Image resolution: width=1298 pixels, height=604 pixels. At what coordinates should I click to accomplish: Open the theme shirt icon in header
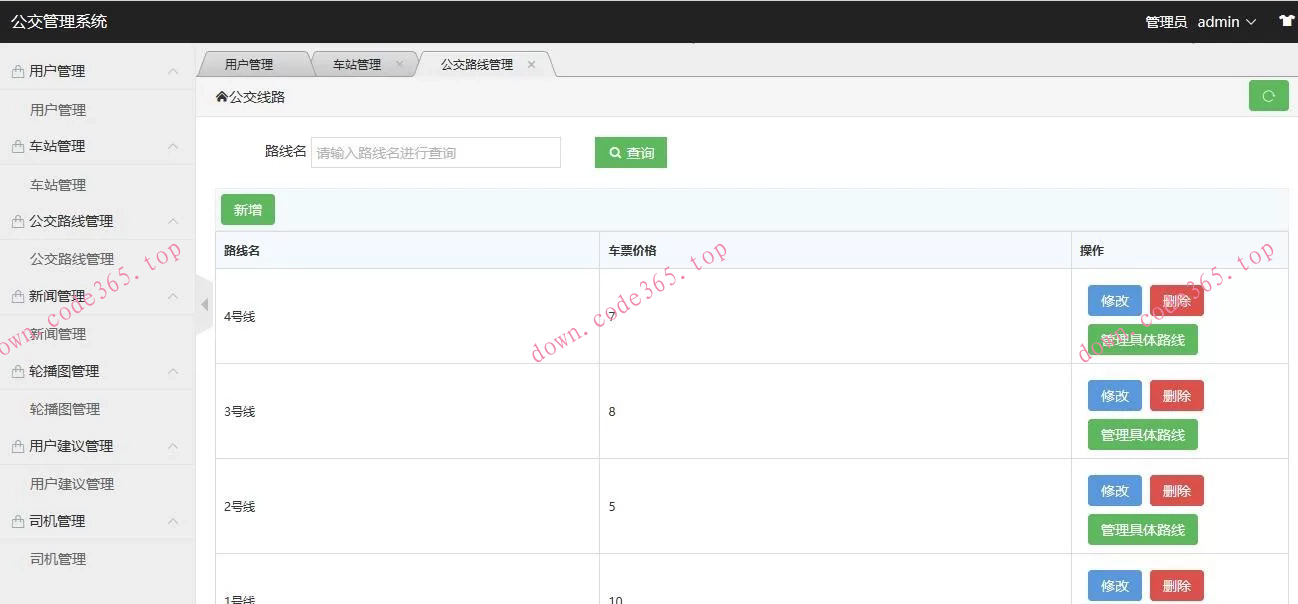[1287, 21]
